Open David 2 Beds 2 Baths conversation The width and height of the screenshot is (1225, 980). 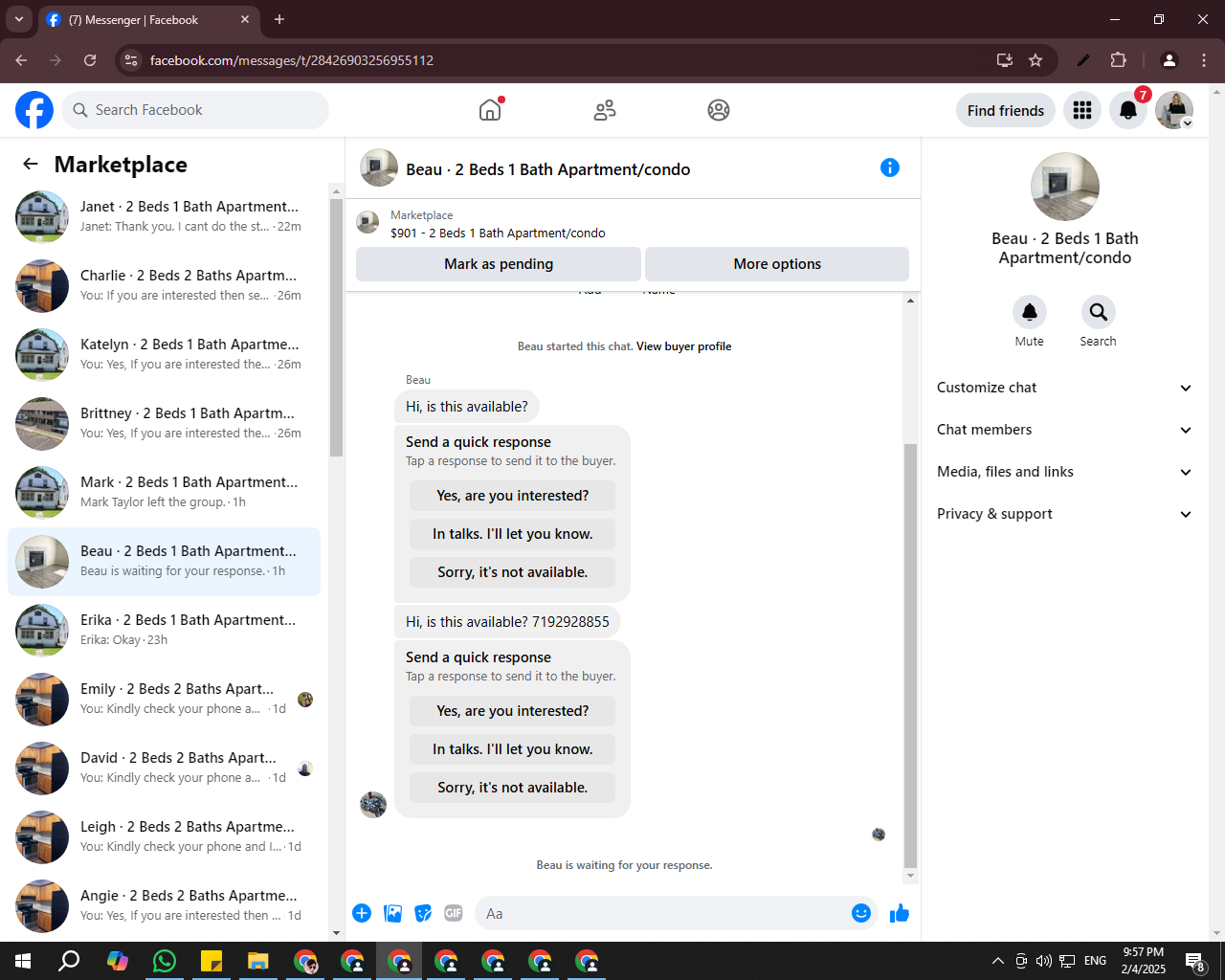(x=165, y=768)
